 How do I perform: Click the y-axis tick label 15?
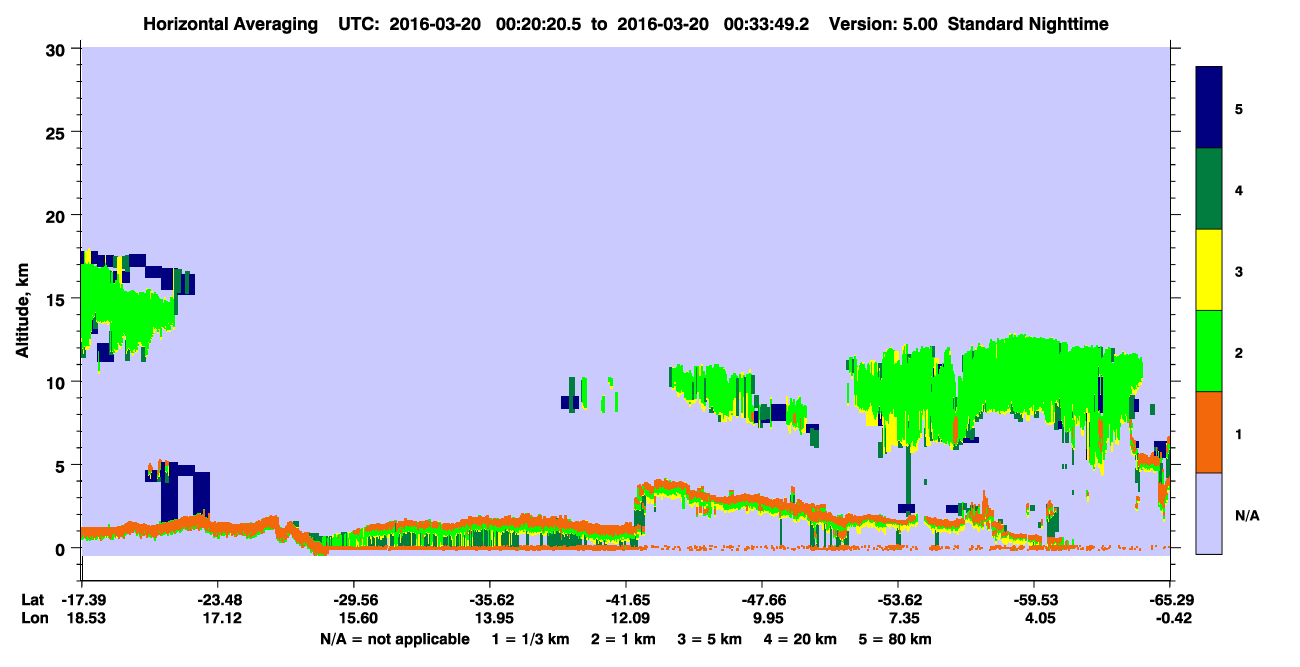(x=58, y=299)
